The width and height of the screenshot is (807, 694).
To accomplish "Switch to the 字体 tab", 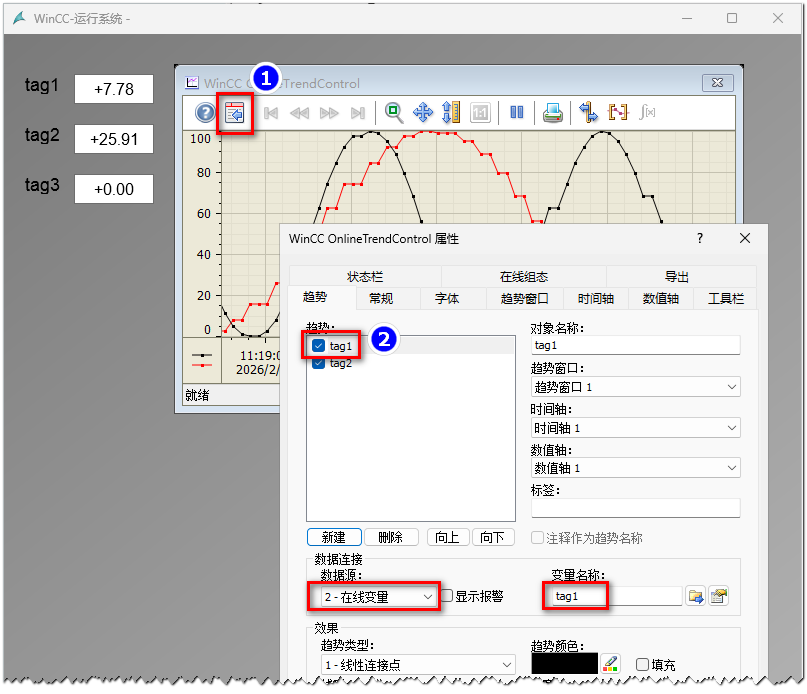I will tap(447, 298).
